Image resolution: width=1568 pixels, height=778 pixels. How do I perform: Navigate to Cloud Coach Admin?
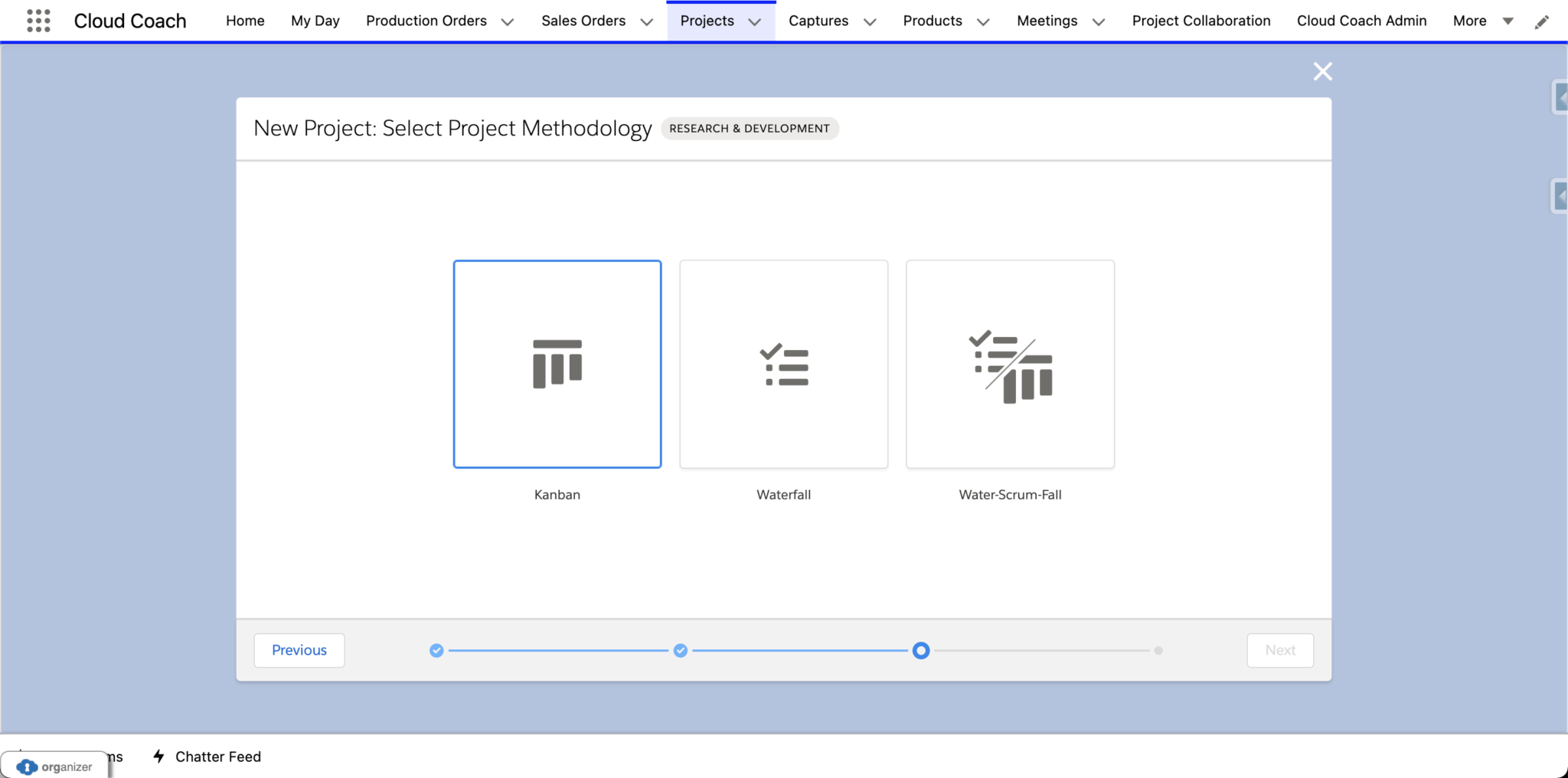[x=1361, y=21]
